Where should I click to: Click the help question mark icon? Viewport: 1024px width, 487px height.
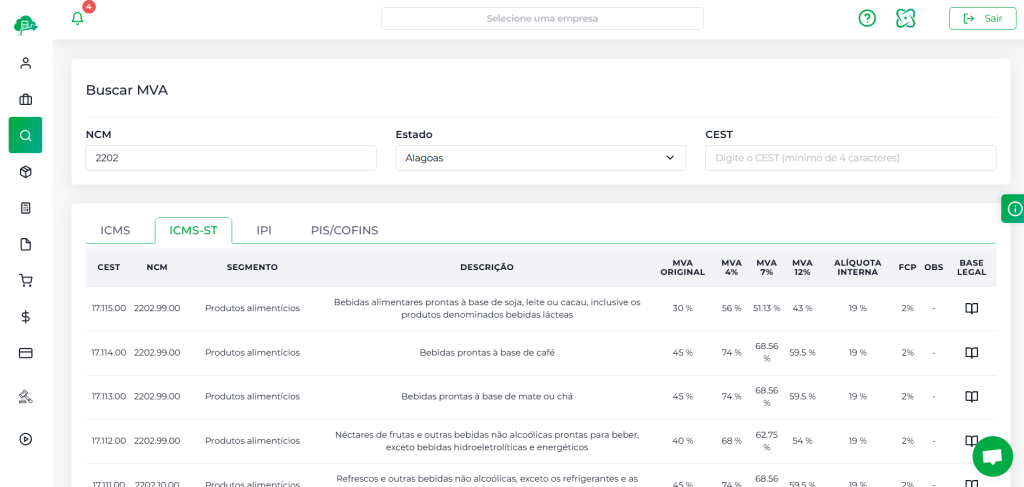tap(867, 18)
